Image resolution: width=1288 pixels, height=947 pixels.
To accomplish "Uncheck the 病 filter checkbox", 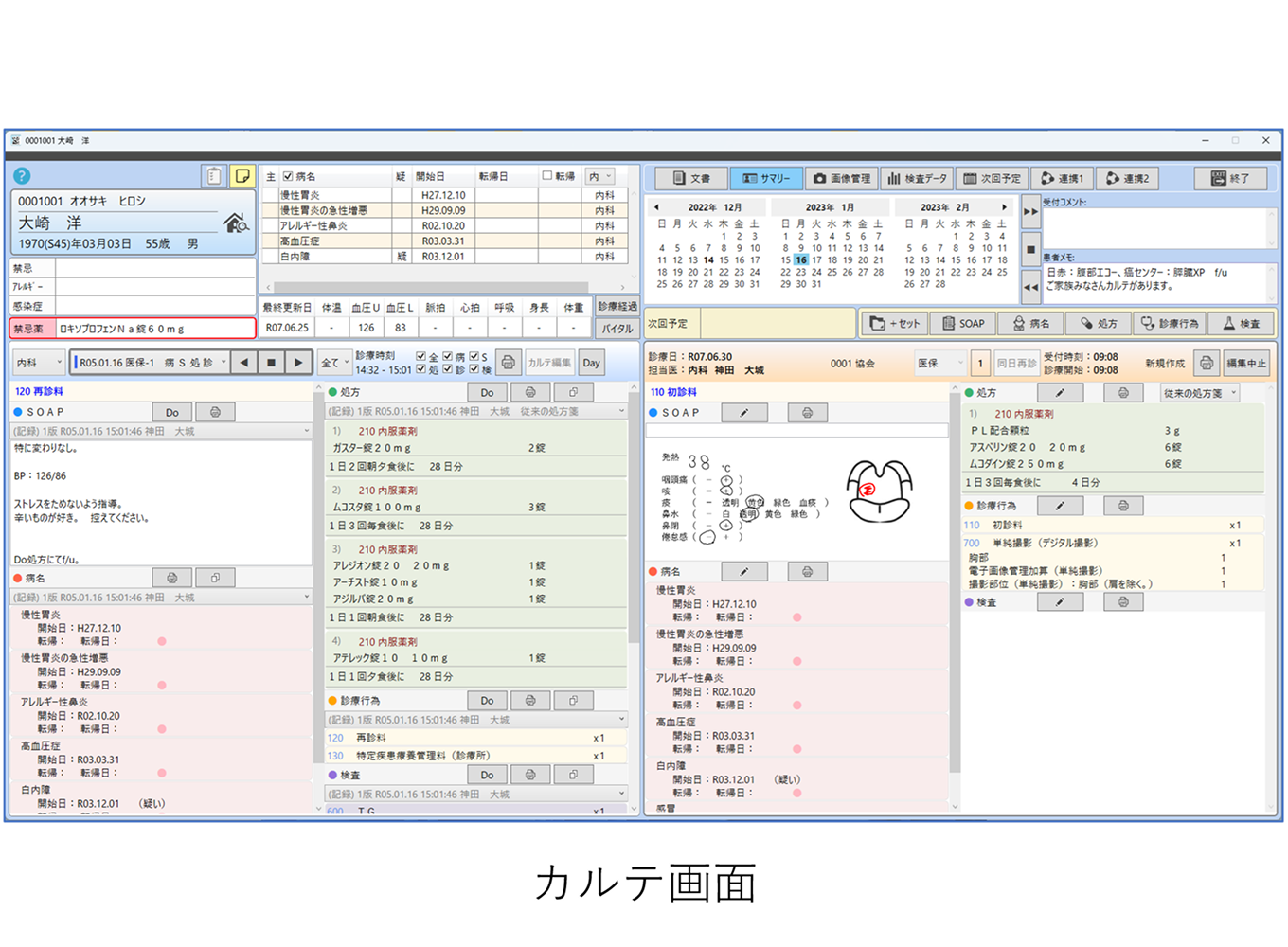I will click(x=446, y=356).
